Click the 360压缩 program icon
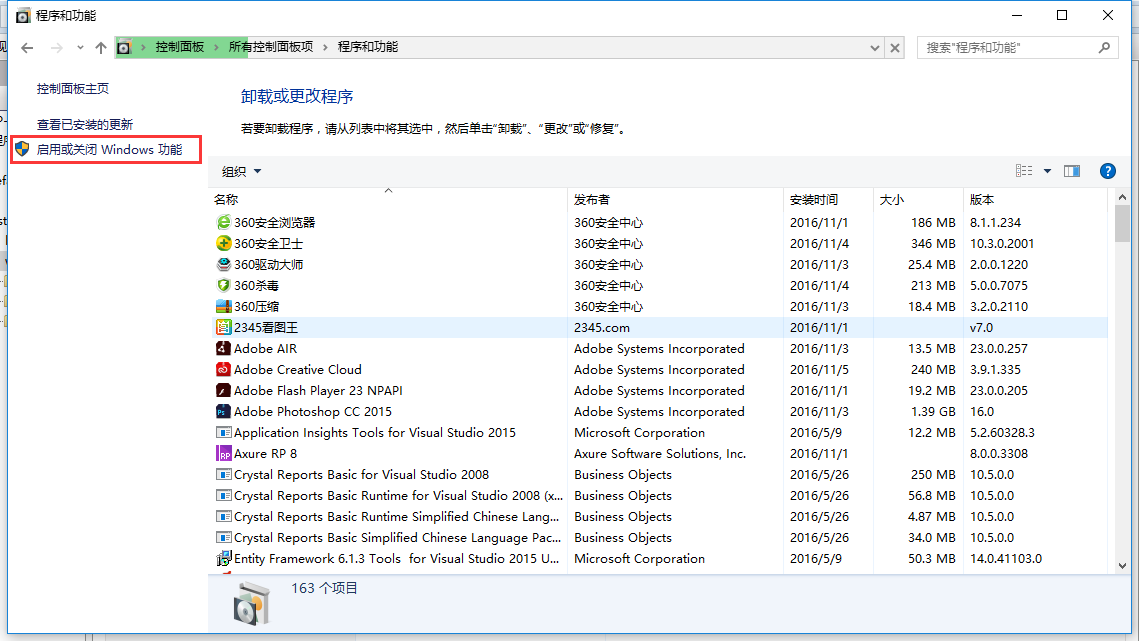This screenshot has height=641, width=1139. [x=223, y=307]
